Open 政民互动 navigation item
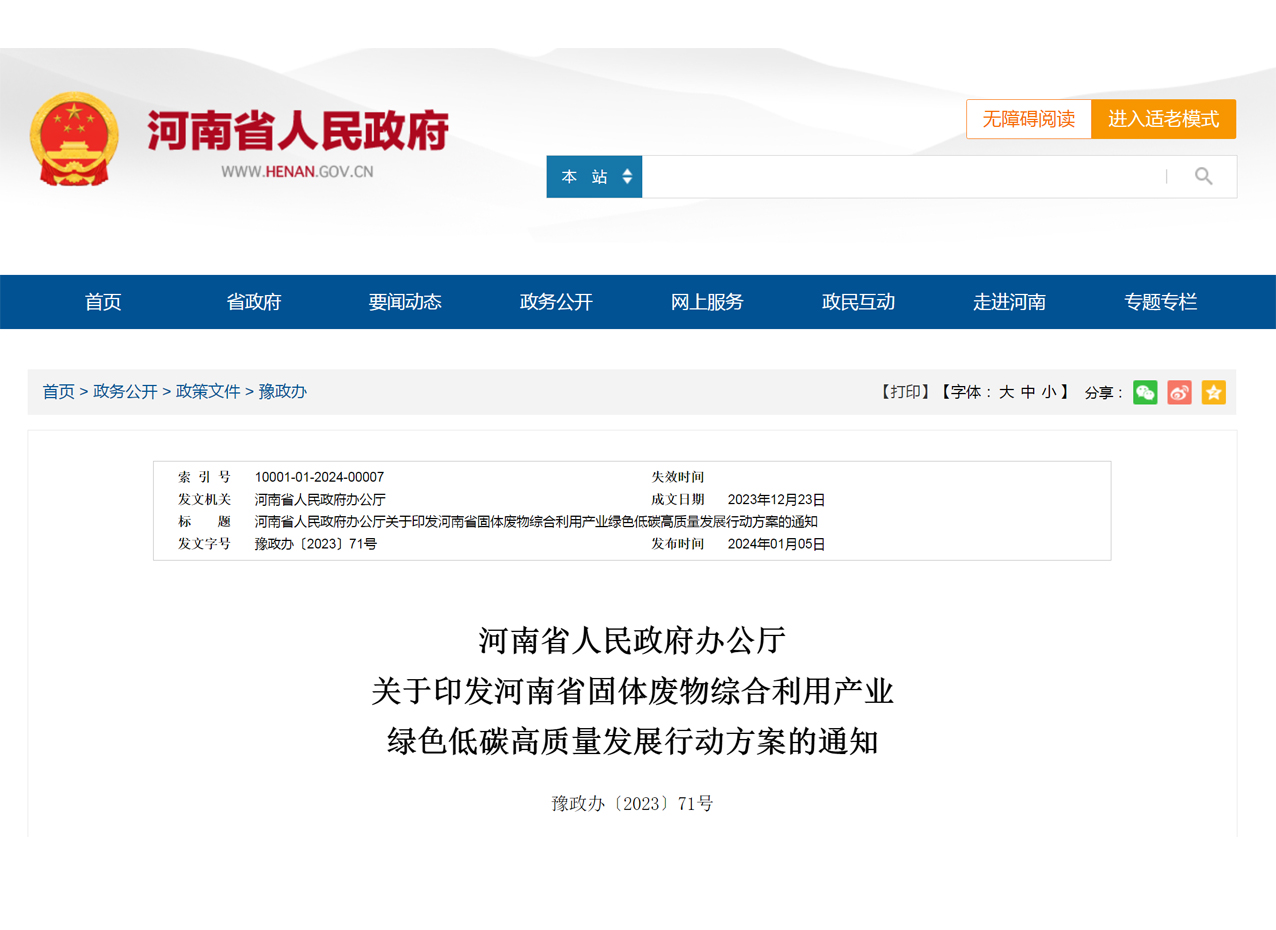The image size is (1276, 930). pyautogui.click(x=858, y=302)
